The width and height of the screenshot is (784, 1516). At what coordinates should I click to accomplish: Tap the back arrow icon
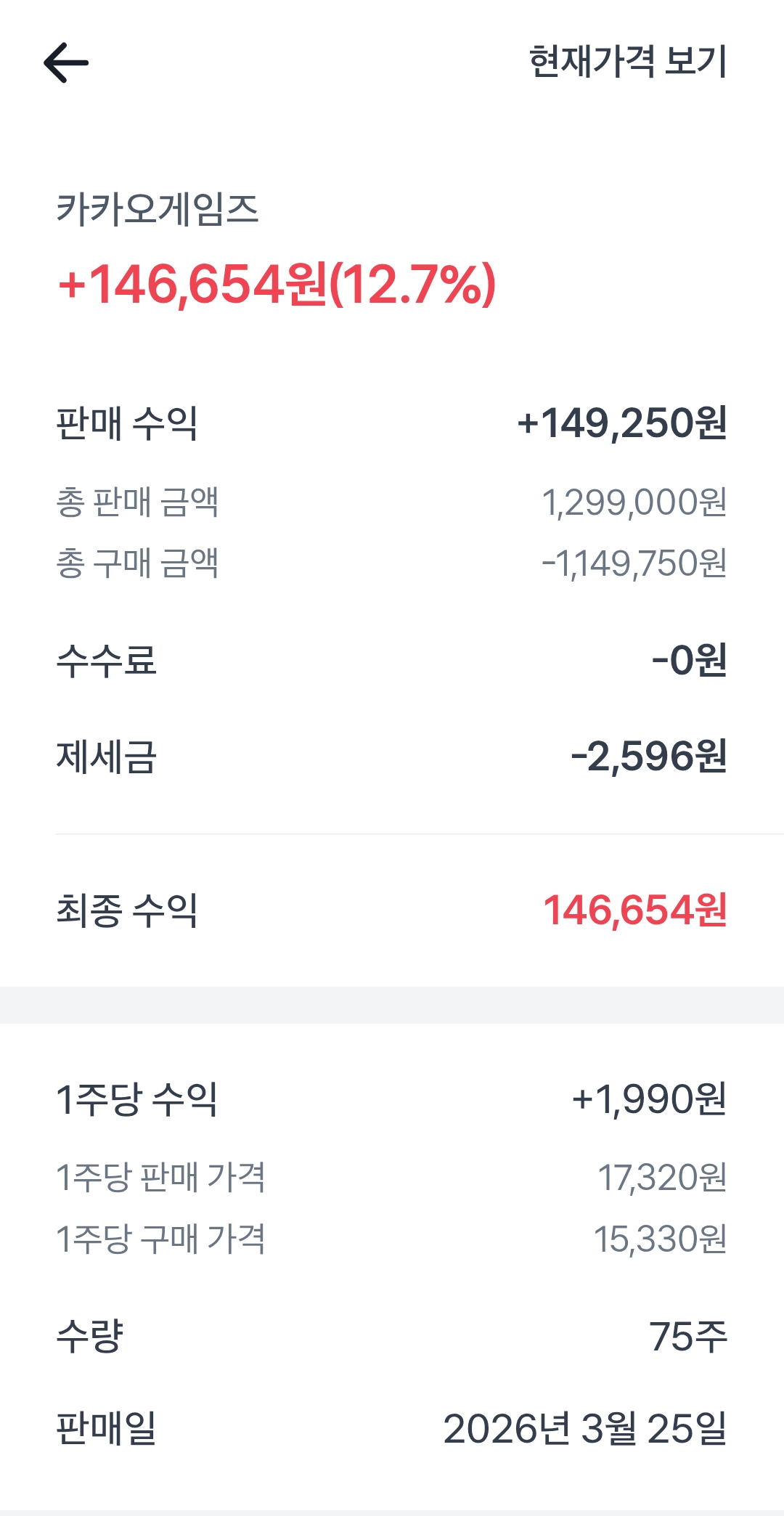tap(66, 62)
